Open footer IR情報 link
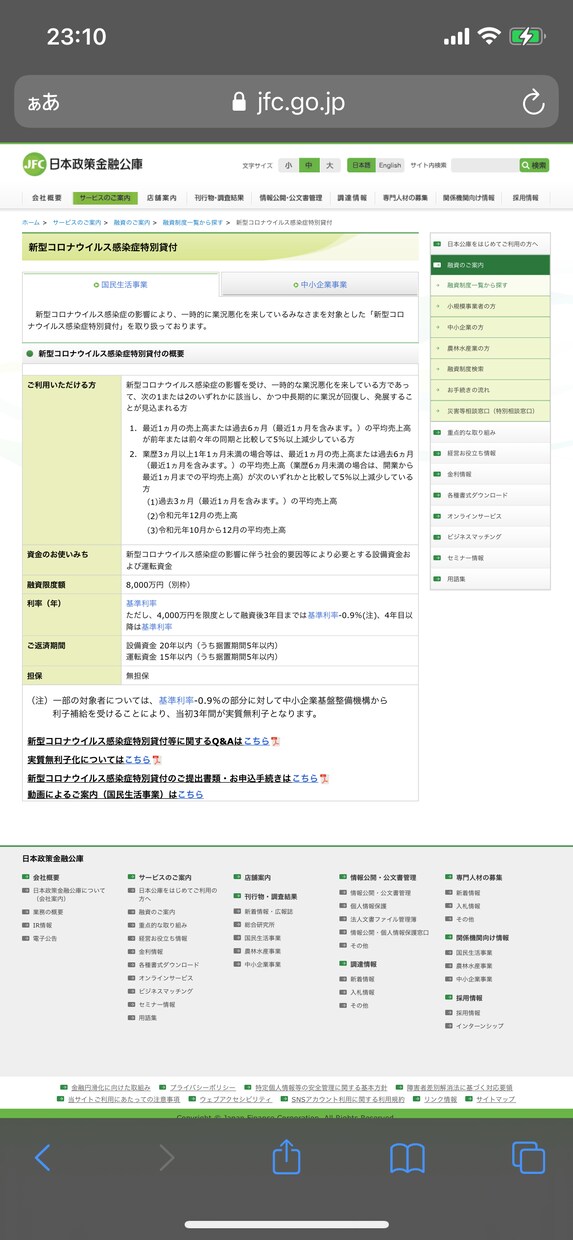 (43, 926)
